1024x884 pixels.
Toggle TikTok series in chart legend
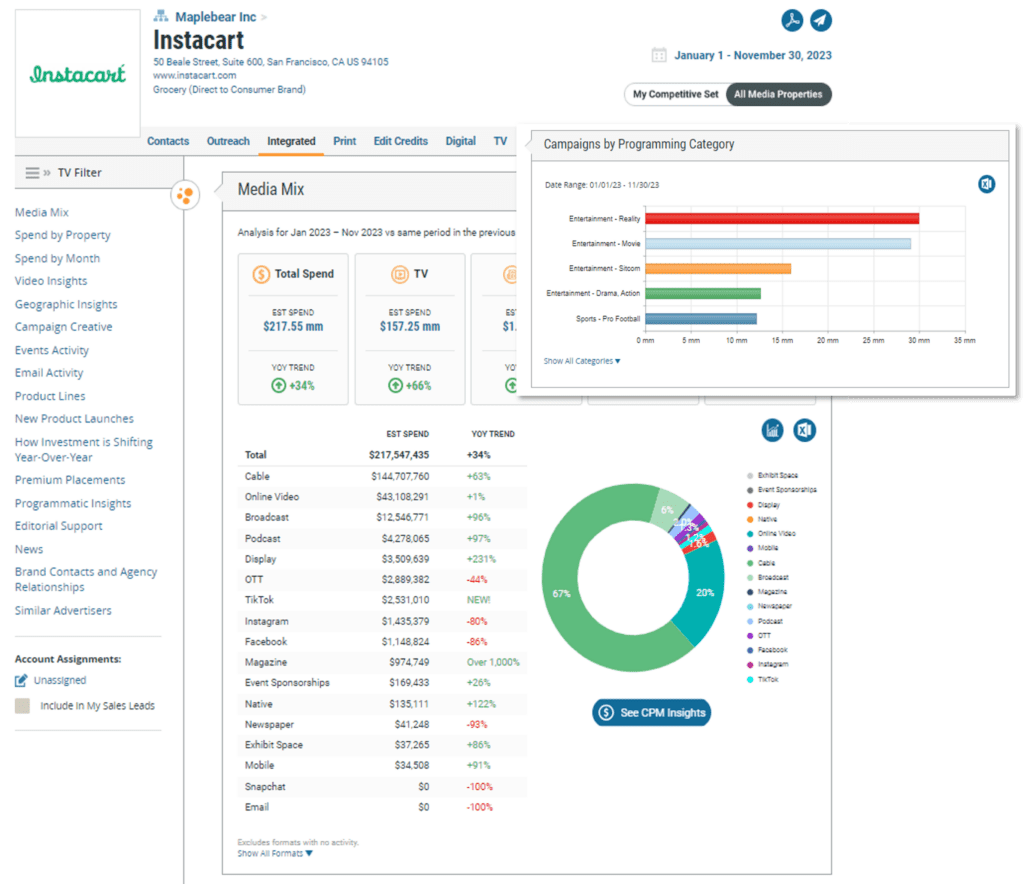click(763, 680)
